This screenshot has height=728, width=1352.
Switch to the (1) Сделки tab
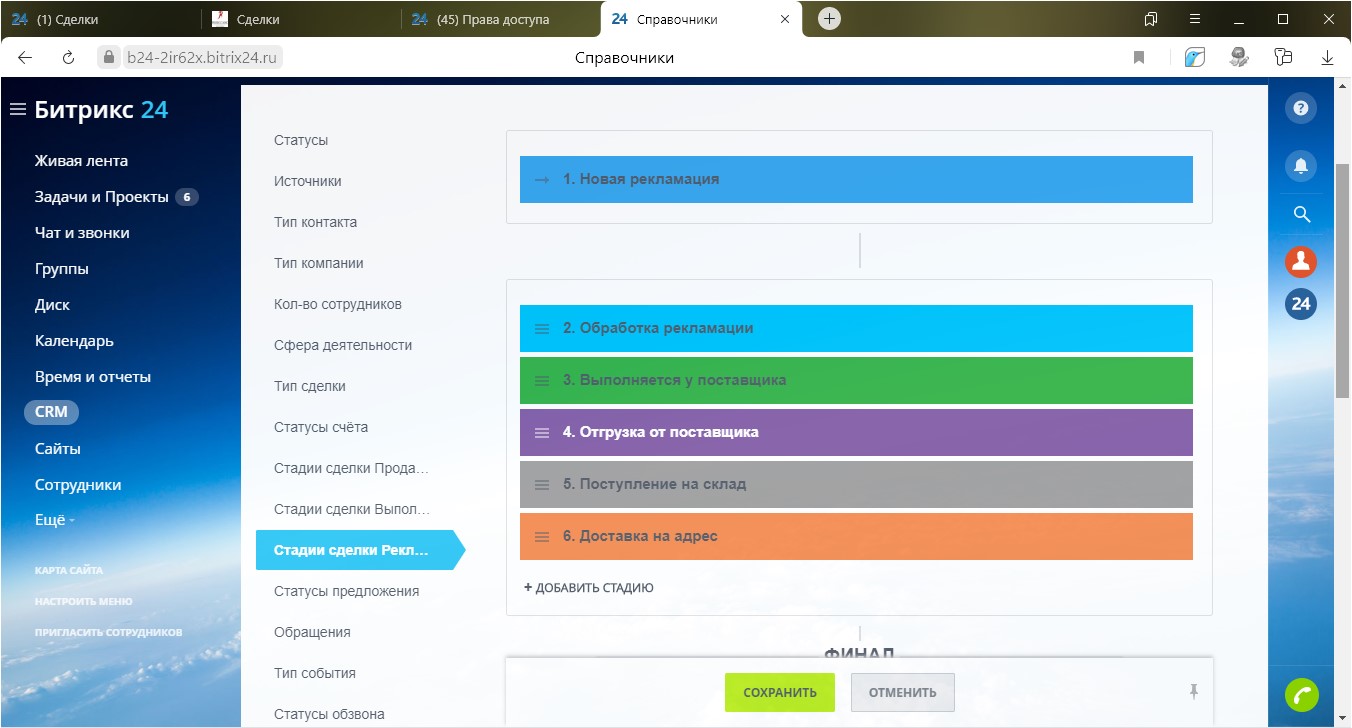click(x=100, y=19)
